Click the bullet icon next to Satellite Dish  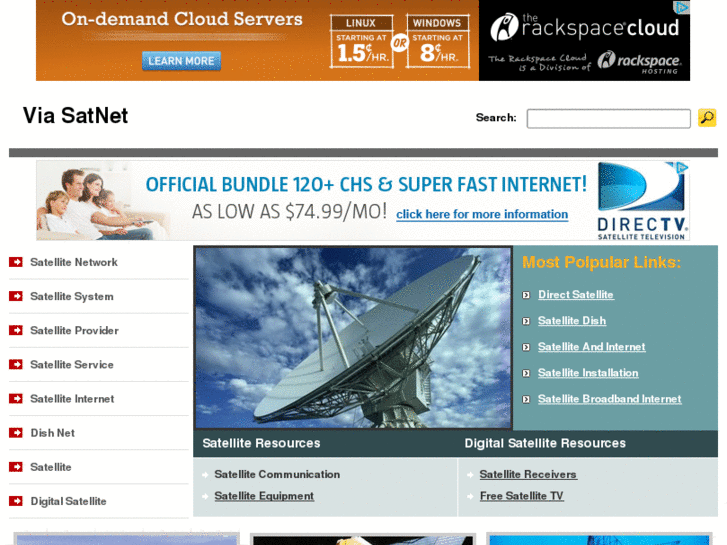click(x=526, y=321)
